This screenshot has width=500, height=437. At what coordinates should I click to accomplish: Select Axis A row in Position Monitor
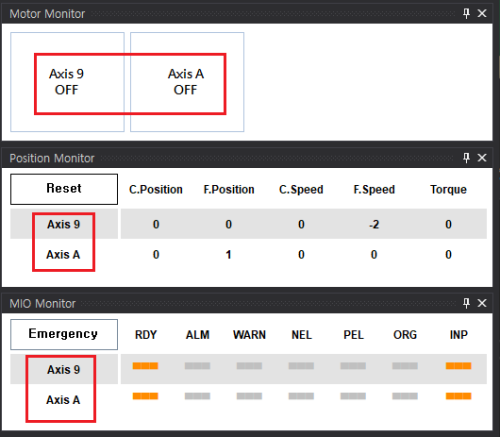coord(248,254)
